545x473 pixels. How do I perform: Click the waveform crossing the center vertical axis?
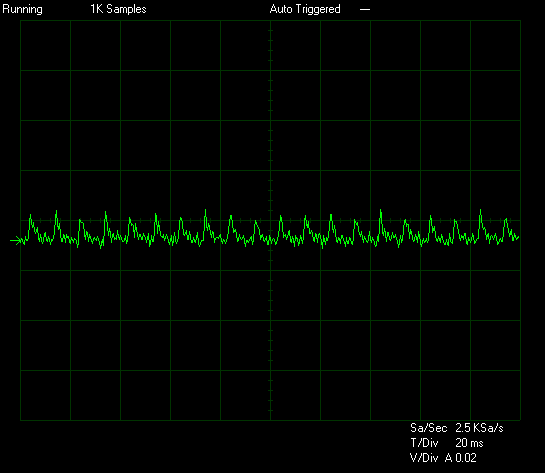click(270, 239)
